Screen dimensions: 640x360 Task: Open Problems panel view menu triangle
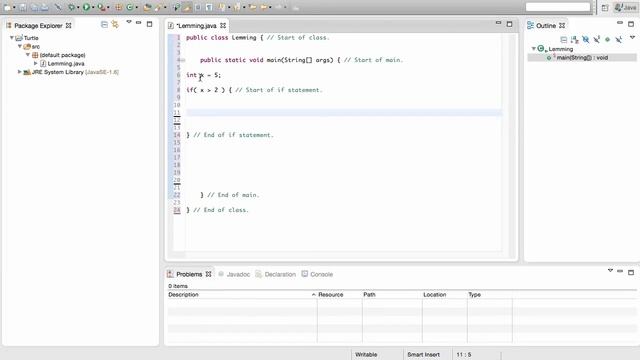(x=610, y=271)
